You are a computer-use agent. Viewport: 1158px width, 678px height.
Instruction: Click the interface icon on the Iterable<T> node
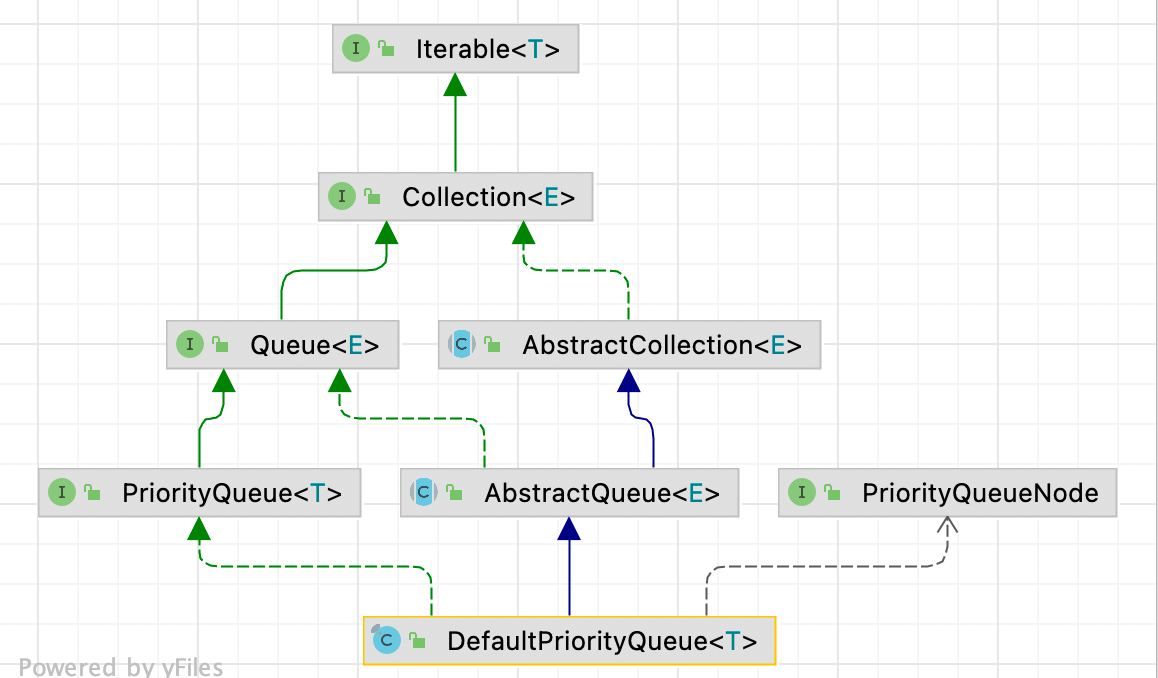tap(356, 49)
